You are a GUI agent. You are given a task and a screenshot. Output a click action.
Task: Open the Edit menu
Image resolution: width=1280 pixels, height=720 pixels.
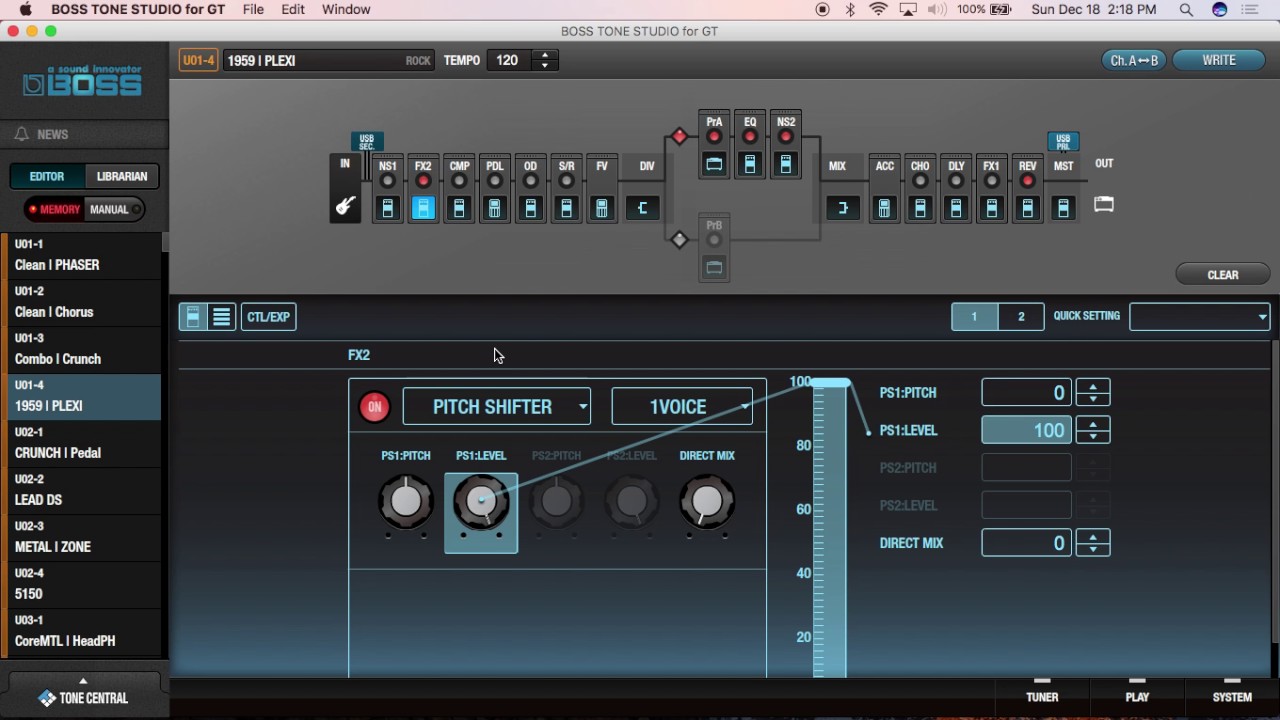pos(293,9)
